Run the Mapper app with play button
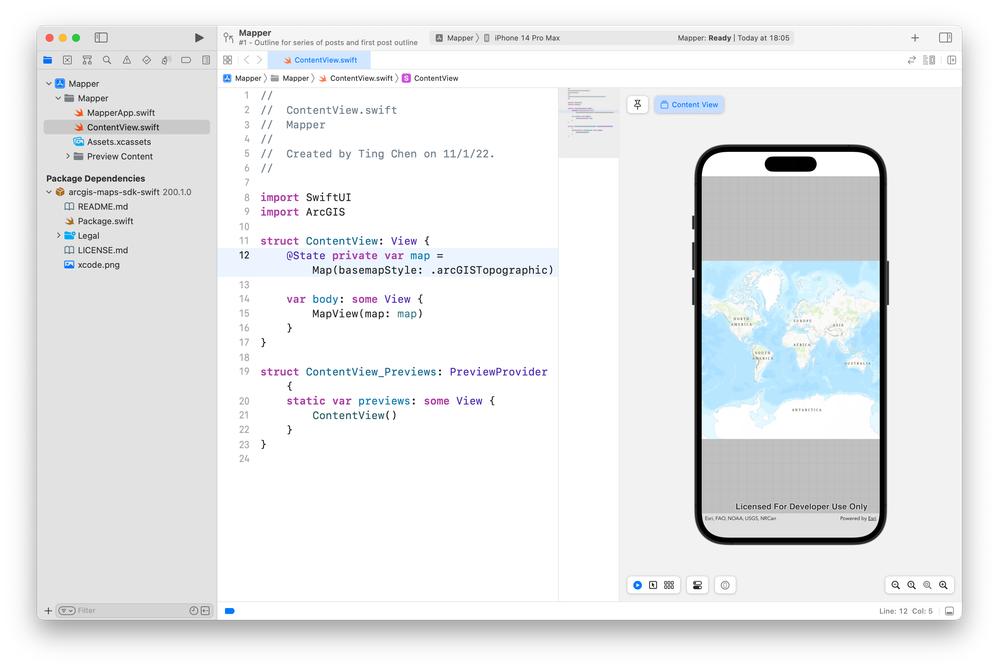The height and width of the screenshot is (669, 999). [x=199, y=38]
